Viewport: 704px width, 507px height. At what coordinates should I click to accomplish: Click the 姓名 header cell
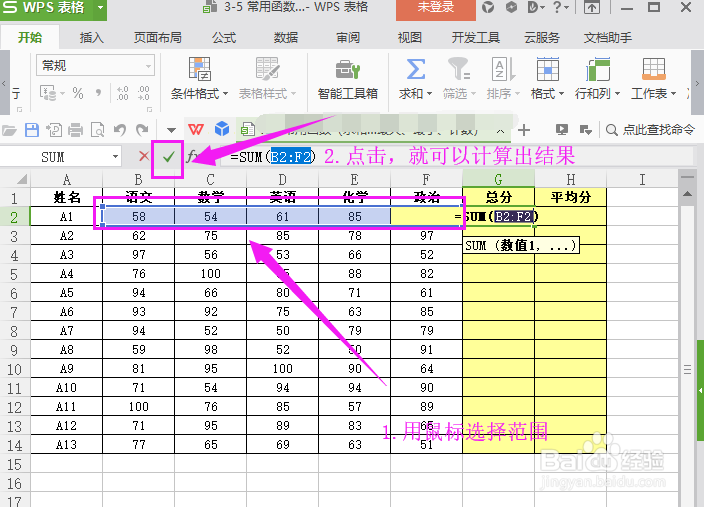pos(66,197)
